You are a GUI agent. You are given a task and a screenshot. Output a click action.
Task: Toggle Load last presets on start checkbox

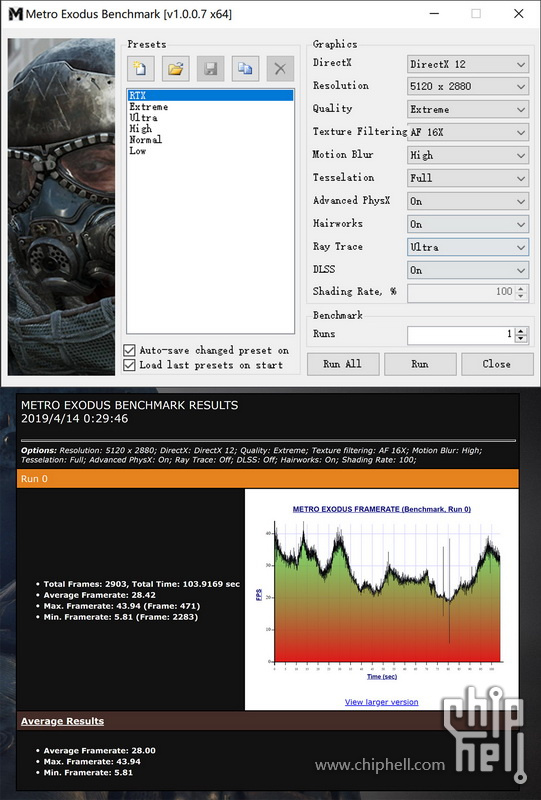pyautogui.click(x=130, y=365)
